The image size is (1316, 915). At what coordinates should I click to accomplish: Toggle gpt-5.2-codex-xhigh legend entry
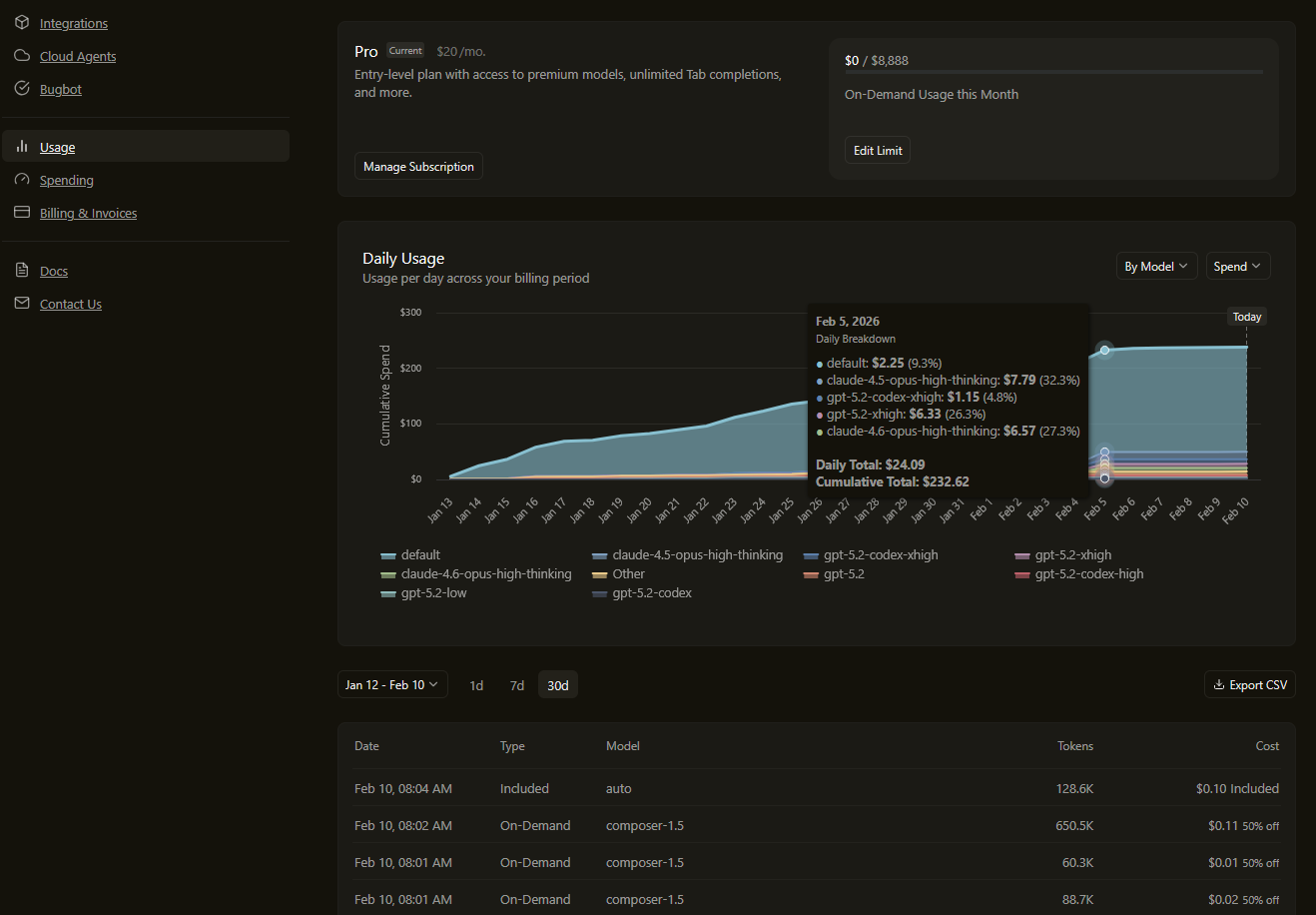click(871, 555)
